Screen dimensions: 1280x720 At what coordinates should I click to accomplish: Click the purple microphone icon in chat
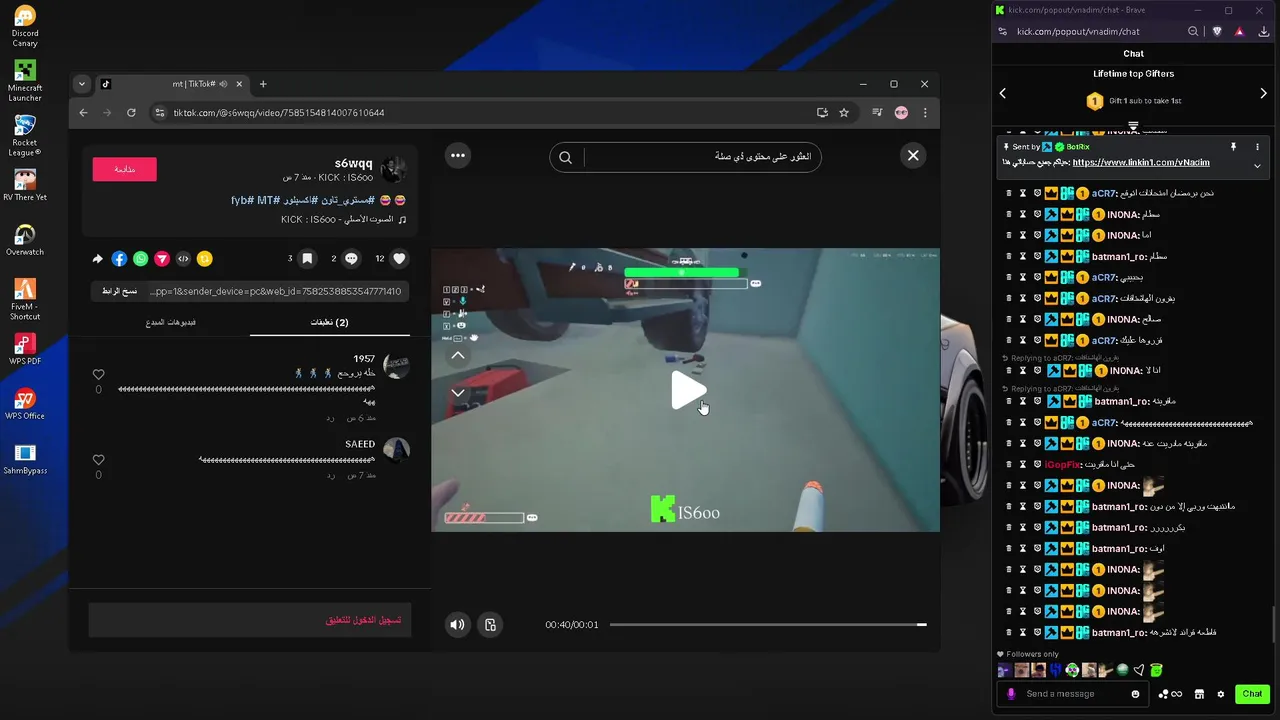[1011, 694]
